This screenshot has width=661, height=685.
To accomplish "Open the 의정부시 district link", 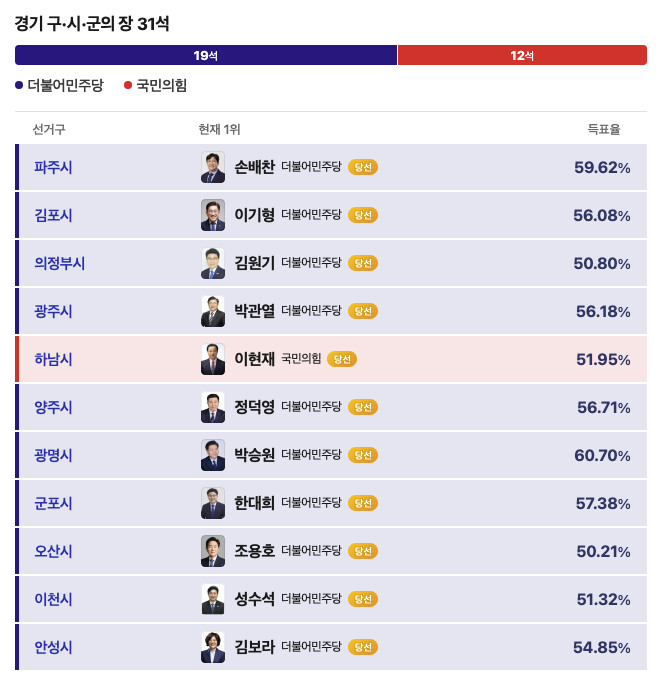I will pyautogui.click(x=59, y=263).
